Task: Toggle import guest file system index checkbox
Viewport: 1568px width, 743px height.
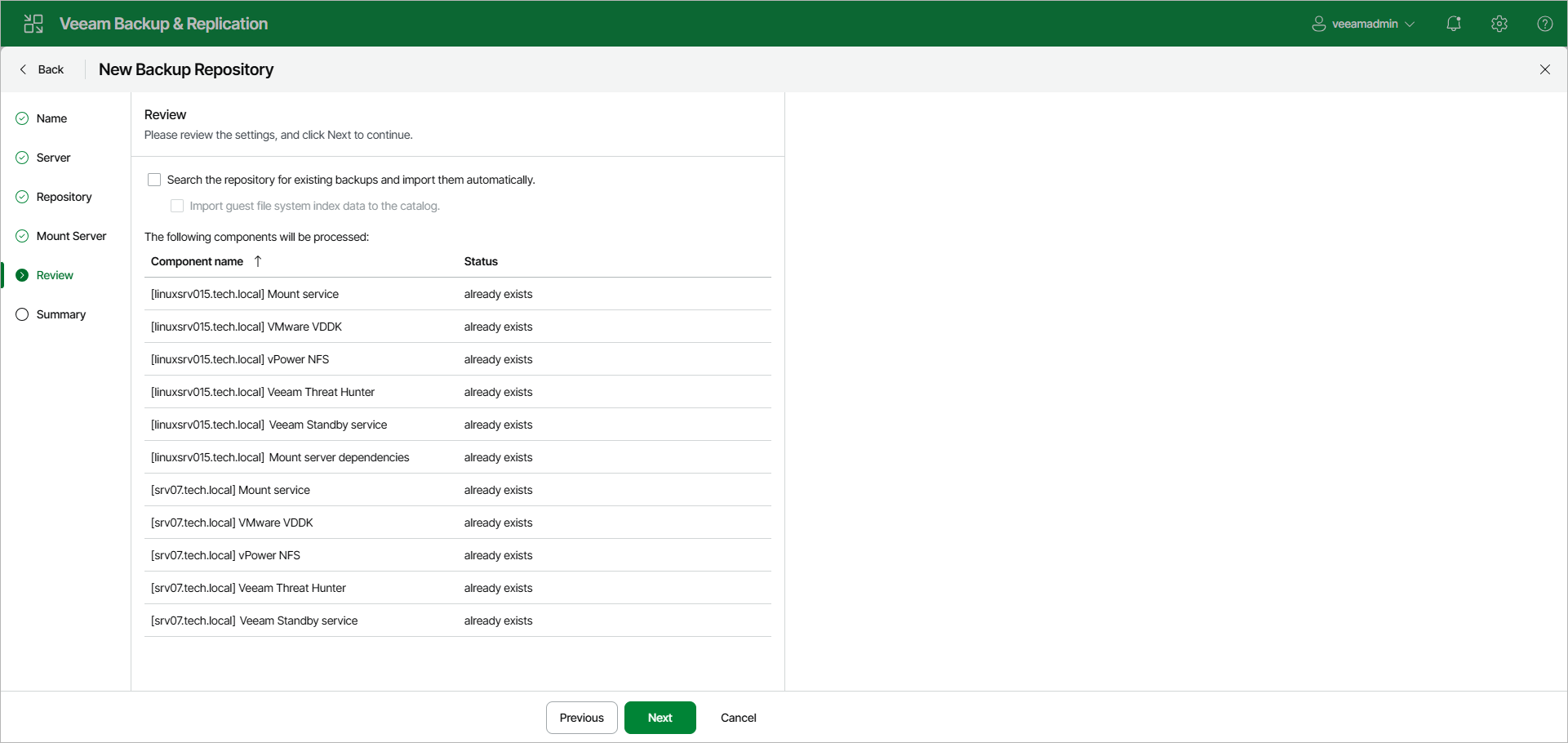Action: point(177,206)
